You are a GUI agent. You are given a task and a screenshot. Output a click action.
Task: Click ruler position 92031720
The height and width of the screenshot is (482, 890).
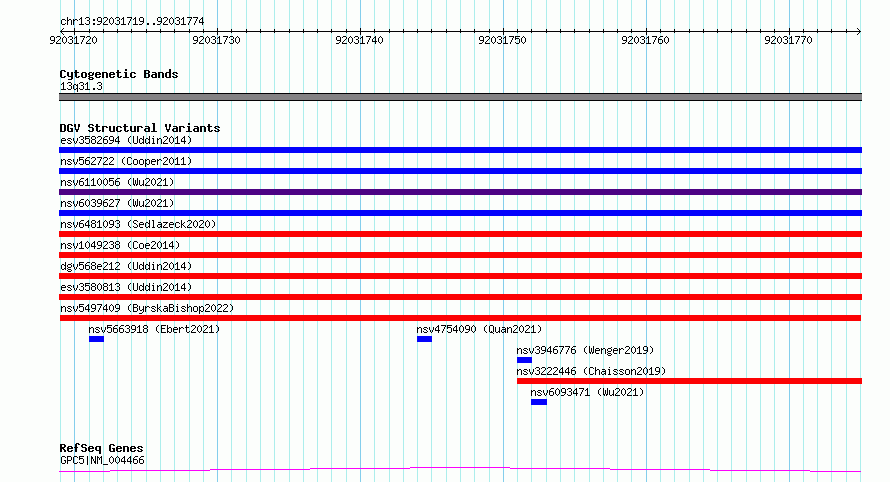pyautogui.click(x=73, y=40)
